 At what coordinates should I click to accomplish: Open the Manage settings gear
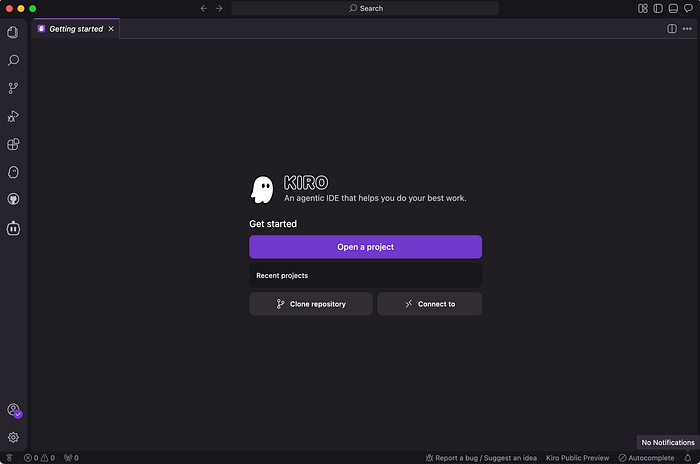pos(13,437)
